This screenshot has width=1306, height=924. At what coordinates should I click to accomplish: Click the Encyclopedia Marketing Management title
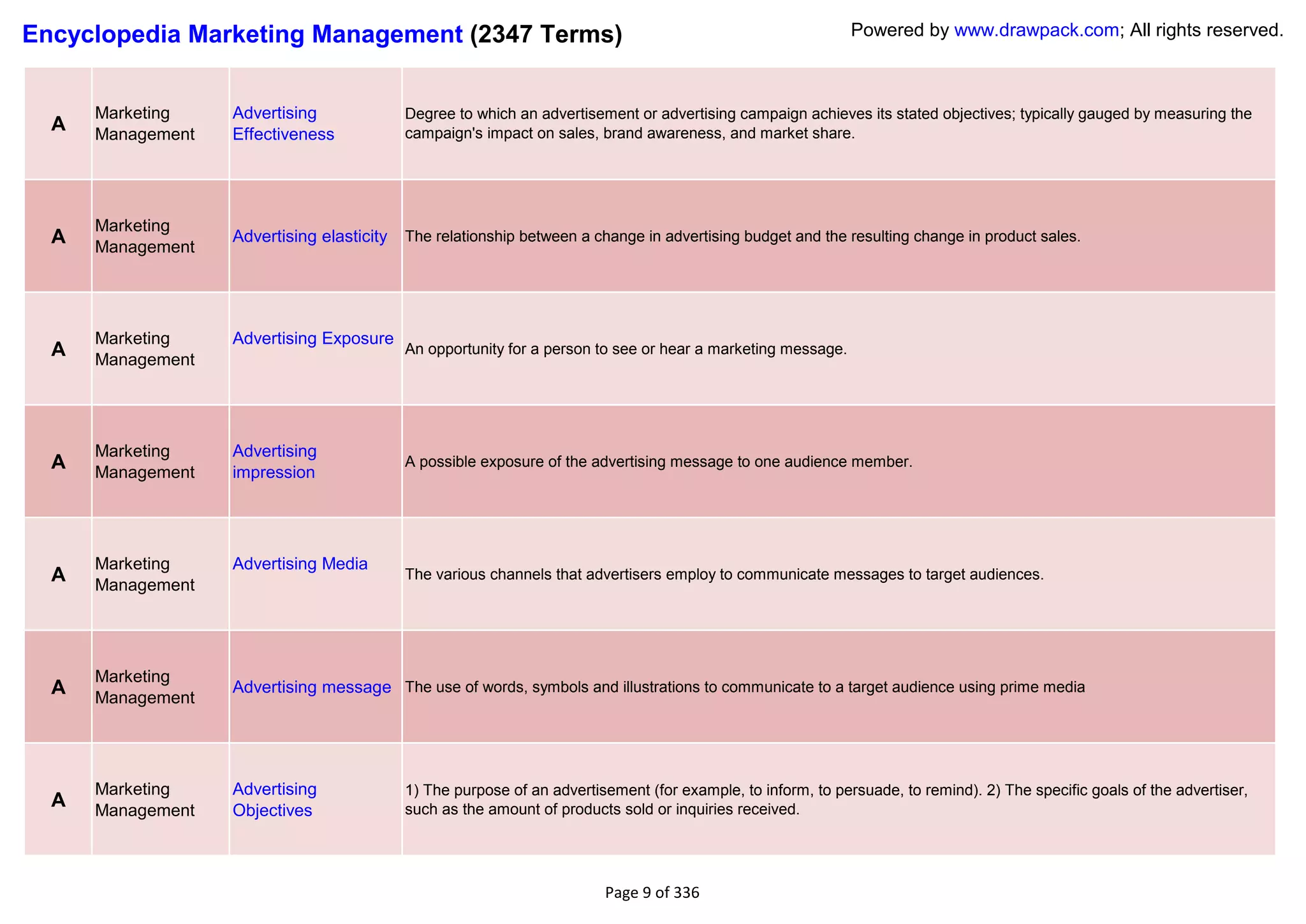coord(242,34)
